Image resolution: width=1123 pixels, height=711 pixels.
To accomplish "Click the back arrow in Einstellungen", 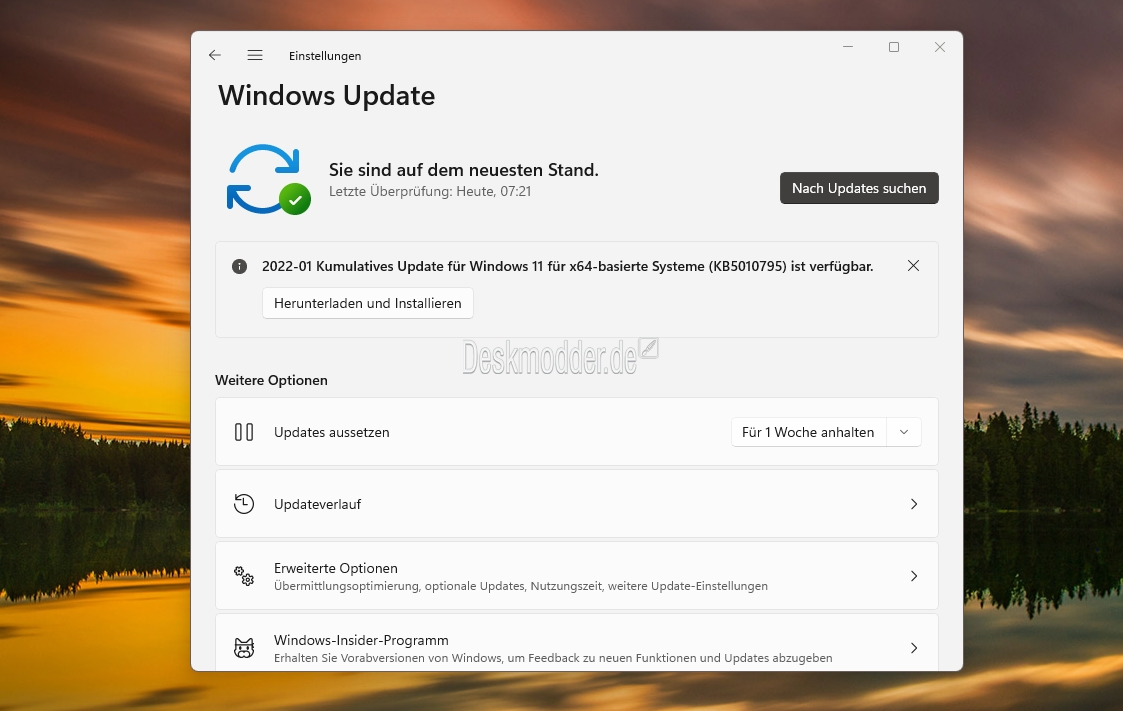I will click(214, 56).
